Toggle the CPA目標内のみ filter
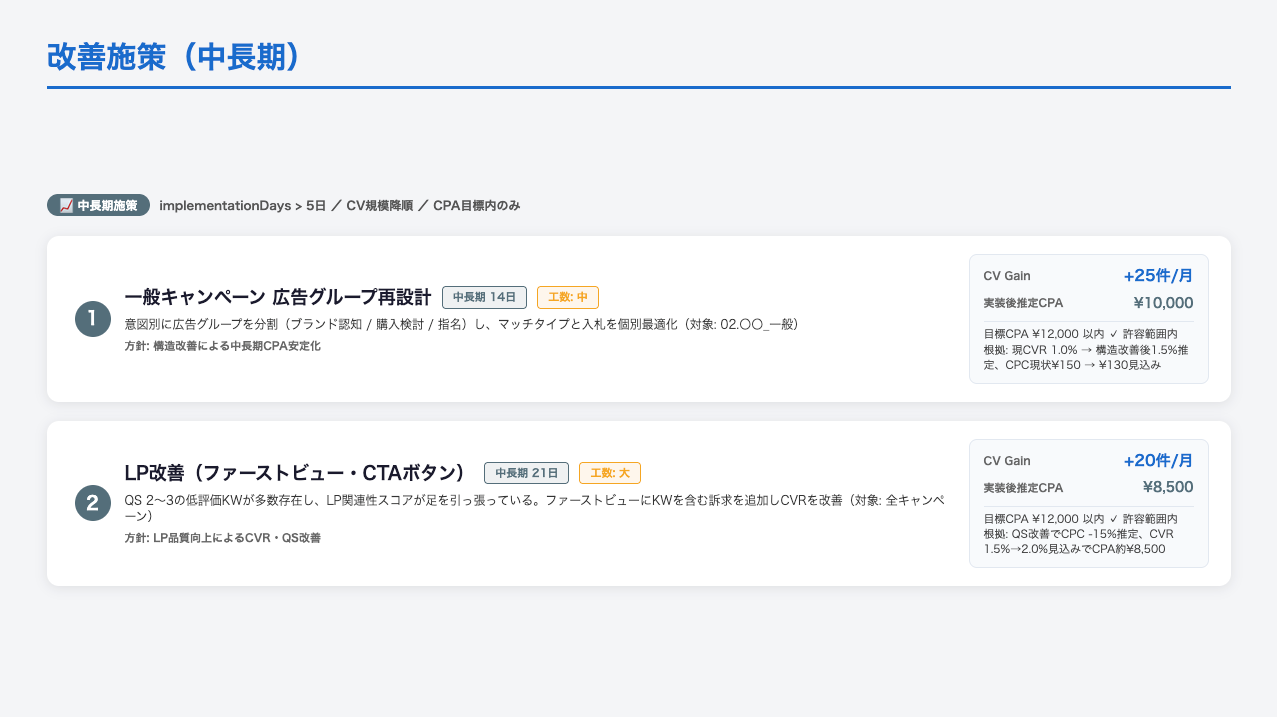 pos(479,205)
